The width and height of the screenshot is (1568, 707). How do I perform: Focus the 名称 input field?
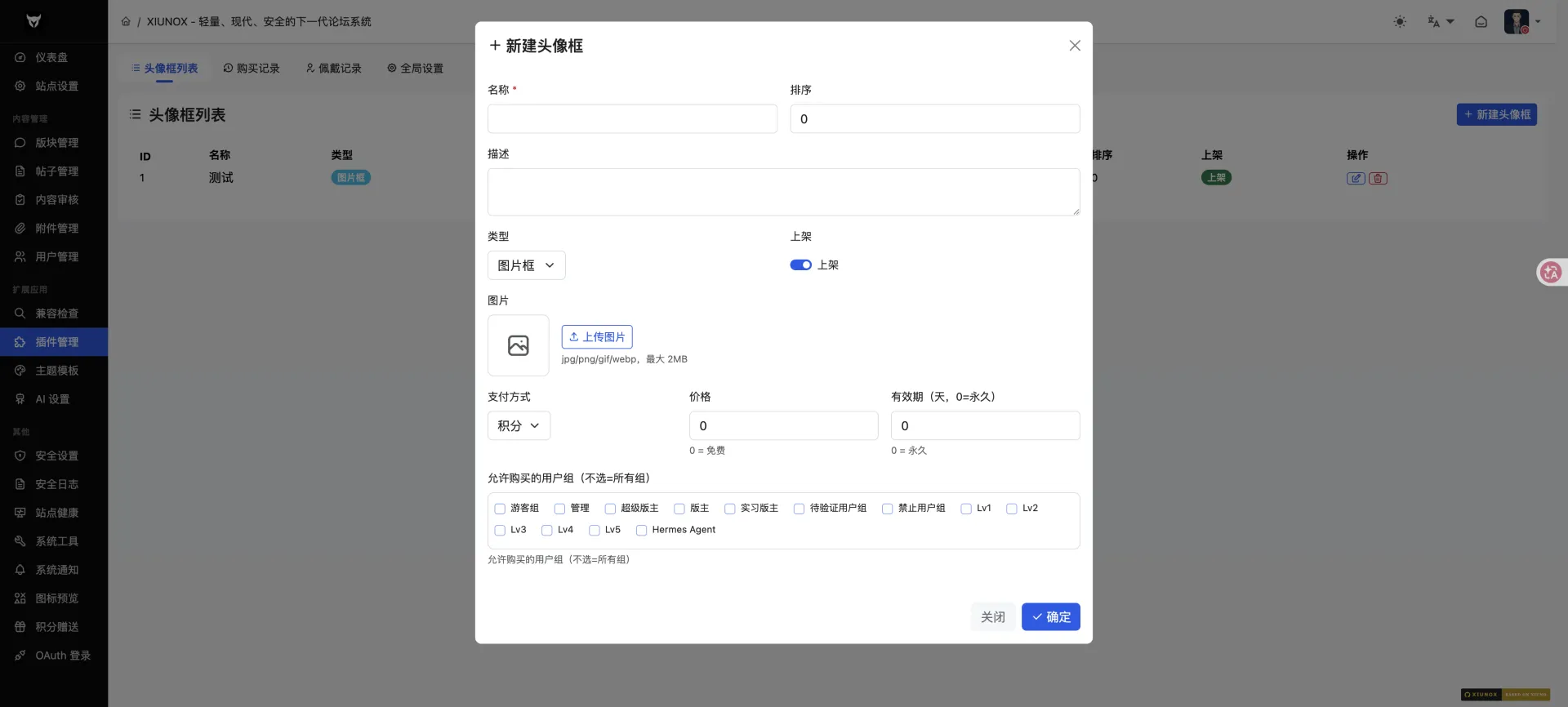pyautogui.click(x=632, y=118)
